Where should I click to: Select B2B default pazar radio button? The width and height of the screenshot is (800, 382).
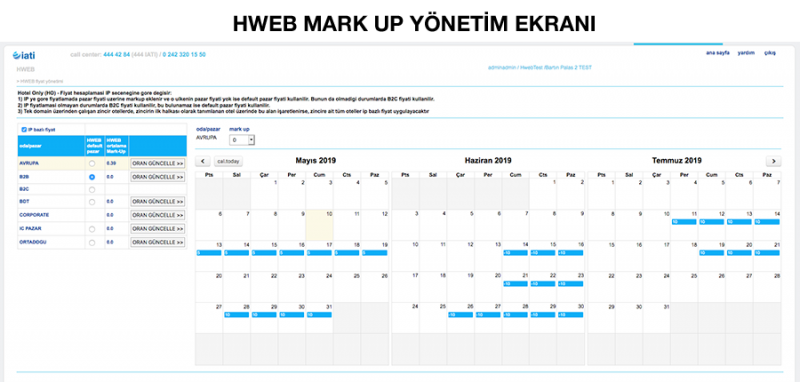coord(92,177)
